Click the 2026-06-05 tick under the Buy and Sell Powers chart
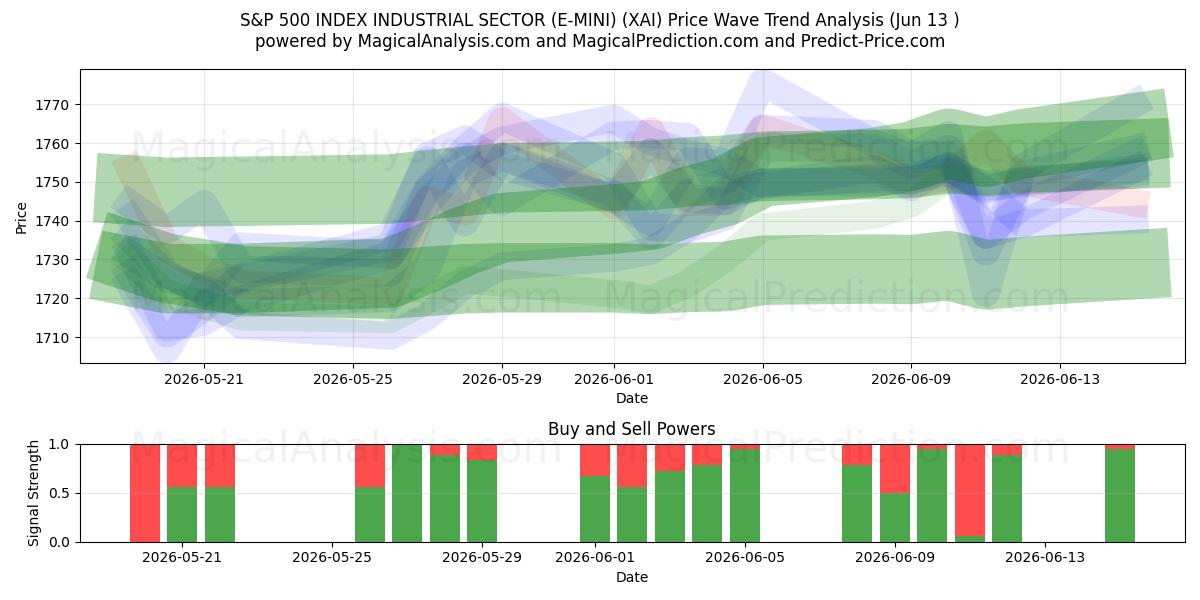The height and width of the screenshot is (600, 1200). [x=745, y=558]
